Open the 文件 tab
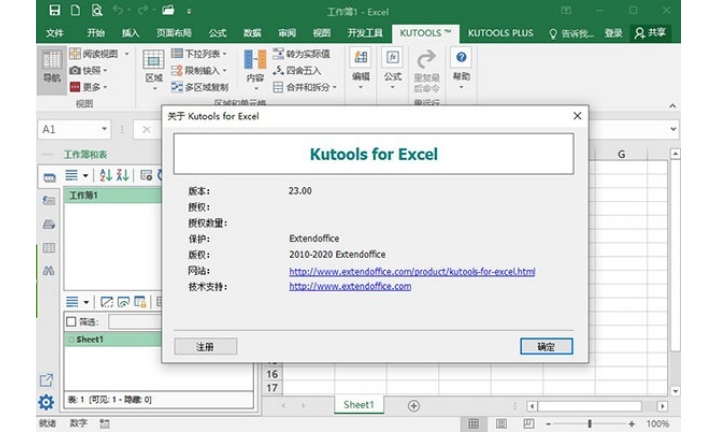Viewport: 720px width, 432px height. tap(55, 33)
